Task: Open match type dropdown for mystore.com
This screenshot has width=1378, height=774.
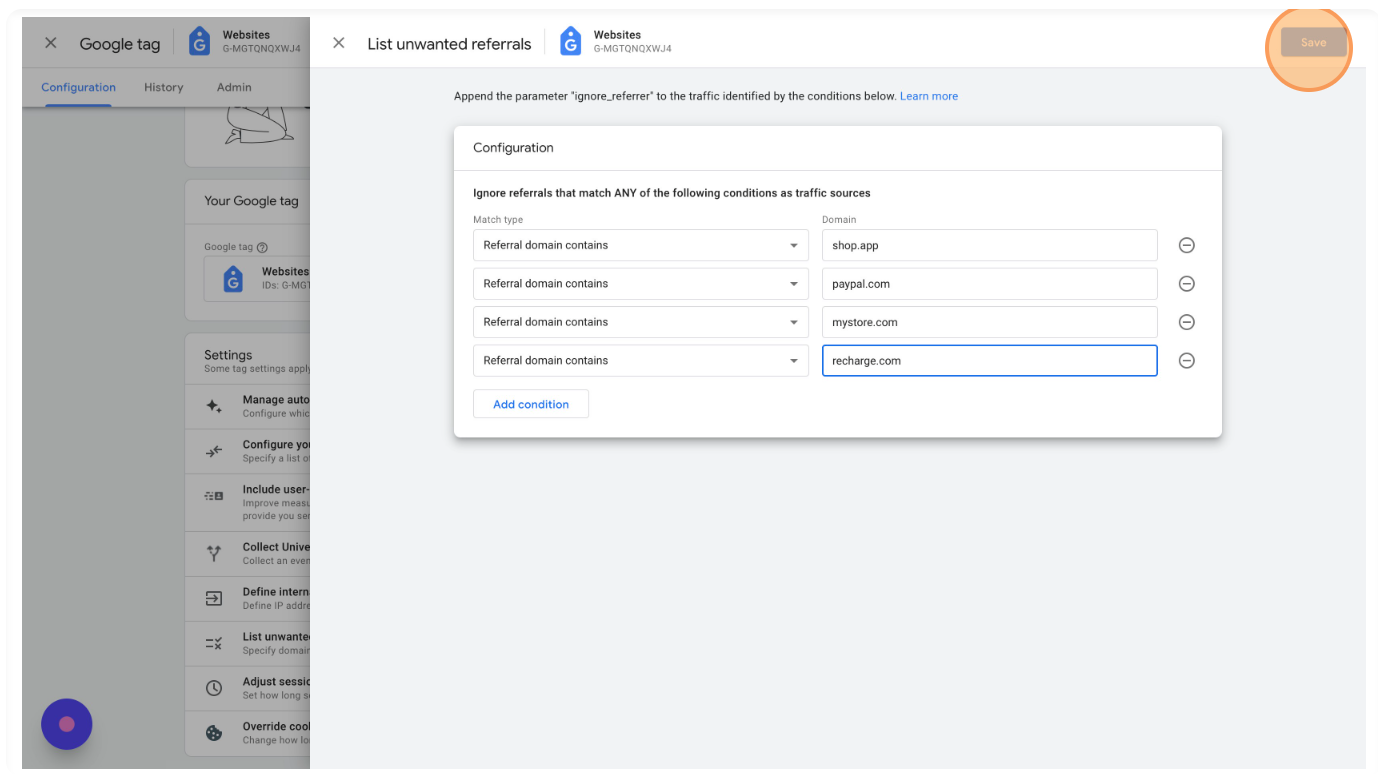Action: click(x=640, y=322)
